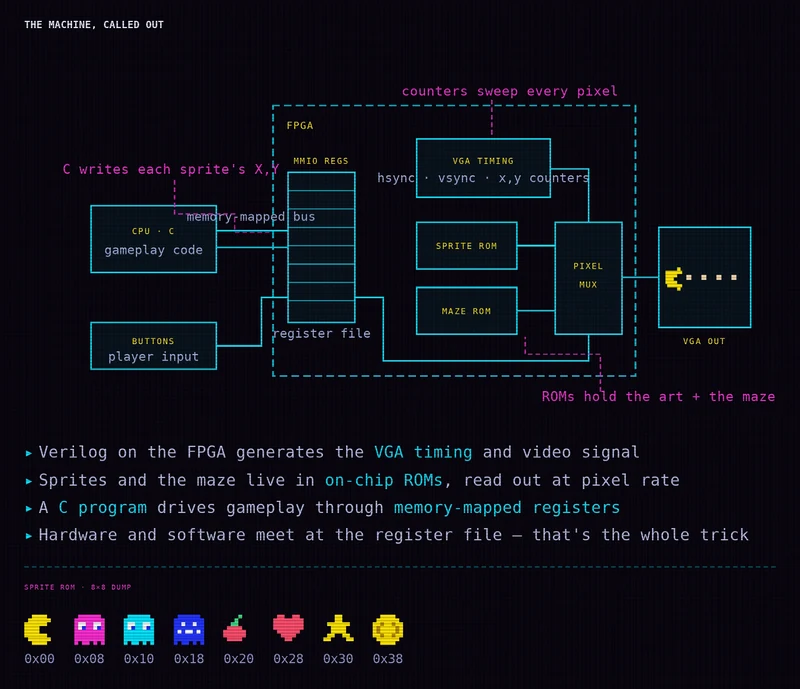Viewport: 800px width, 689px height.
Task: Click the yellow Pac-Man sprite at 0x00
Action: coord(38,629)
